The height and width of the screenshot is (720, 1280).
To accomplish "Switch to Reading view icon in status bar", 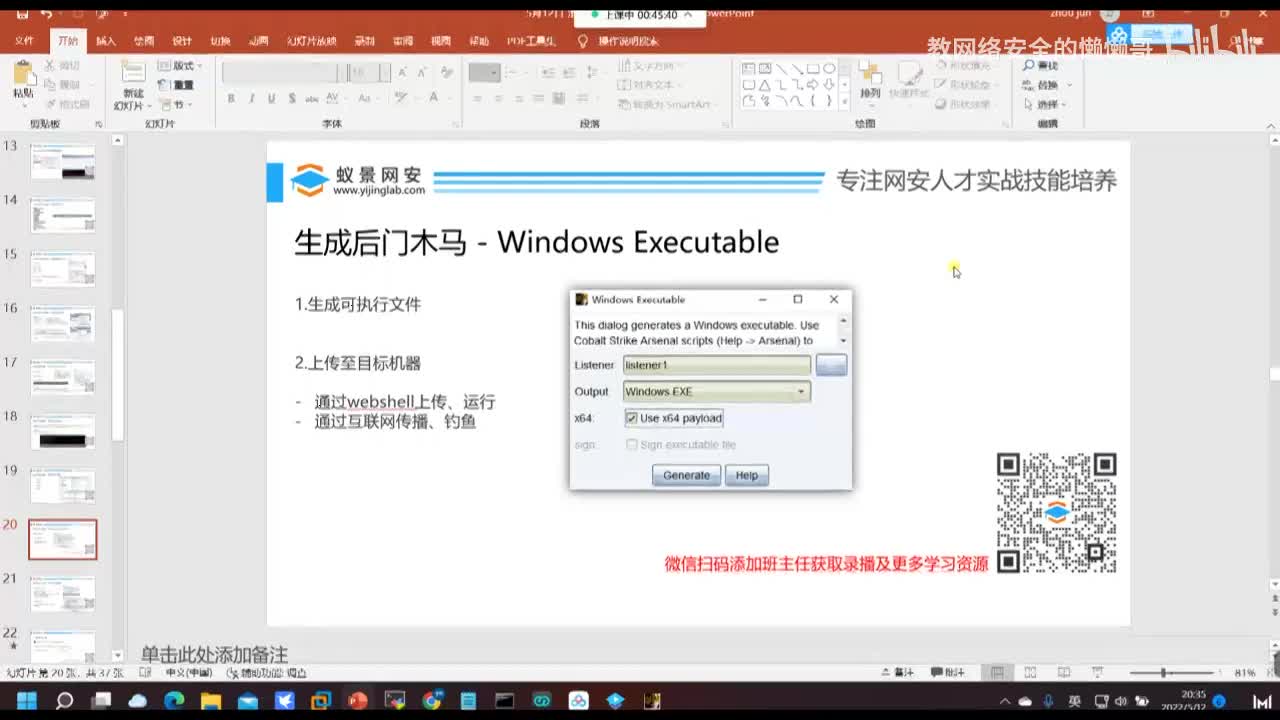I will point(1063,673).
